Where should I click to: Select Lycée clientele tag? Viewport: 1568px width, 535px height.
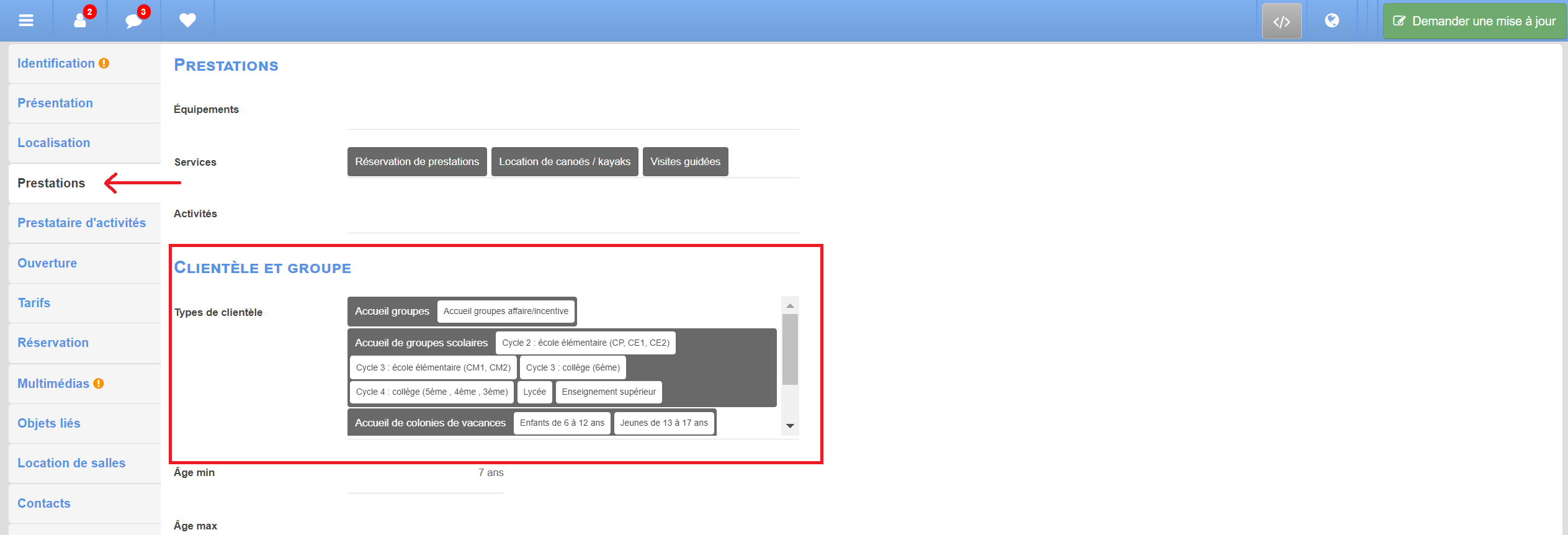click(x=534, y=392)
